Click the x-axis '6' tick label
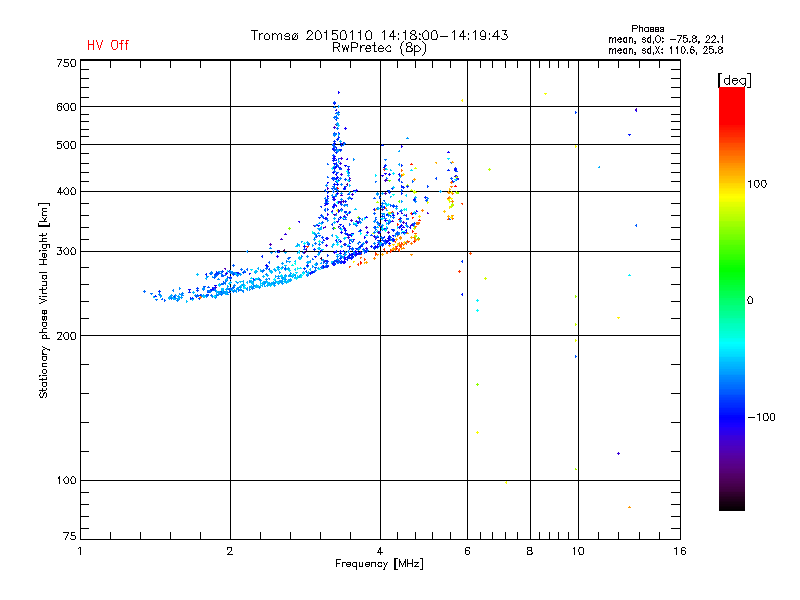 point(467,551)
